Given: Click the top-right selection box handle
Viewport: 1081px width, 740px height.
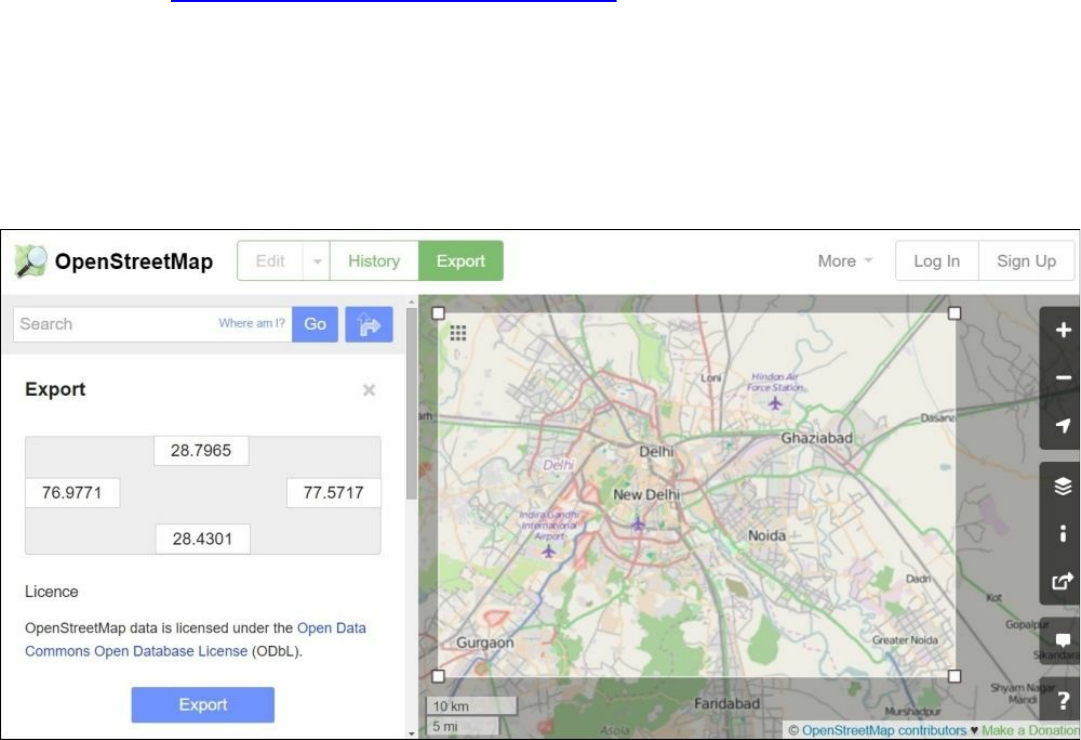Looking at the screenshot, I should pos(954,314).
